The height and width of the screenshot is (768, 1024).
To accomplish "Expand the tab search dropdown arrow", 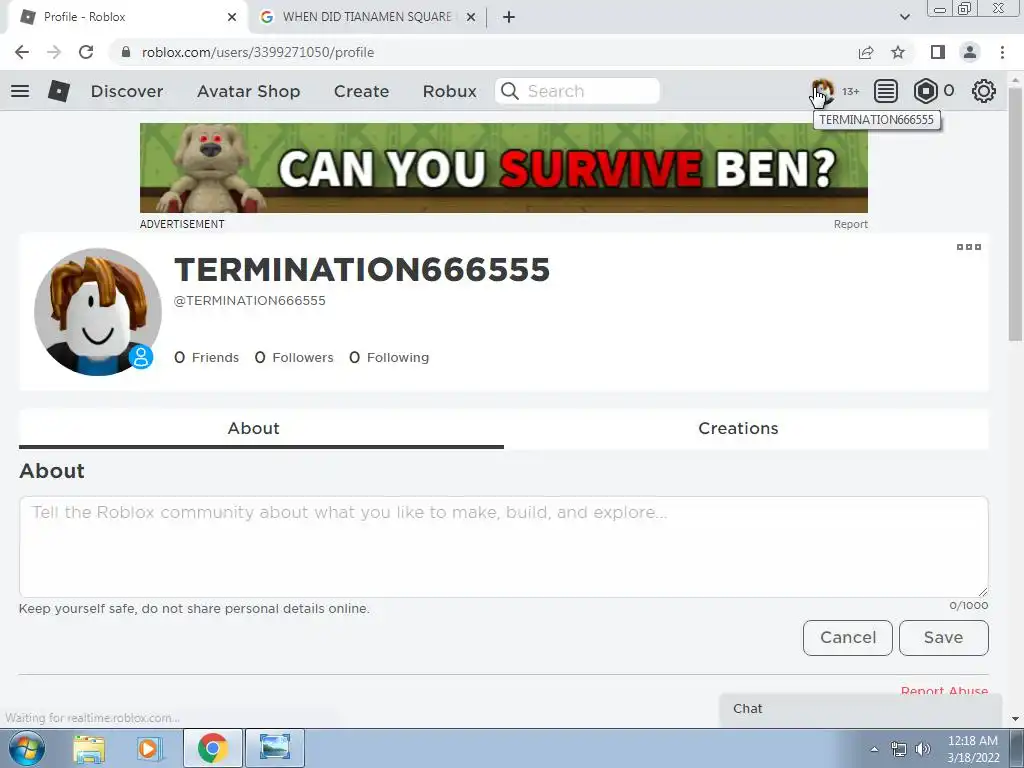I will click(x=904, y=17).
